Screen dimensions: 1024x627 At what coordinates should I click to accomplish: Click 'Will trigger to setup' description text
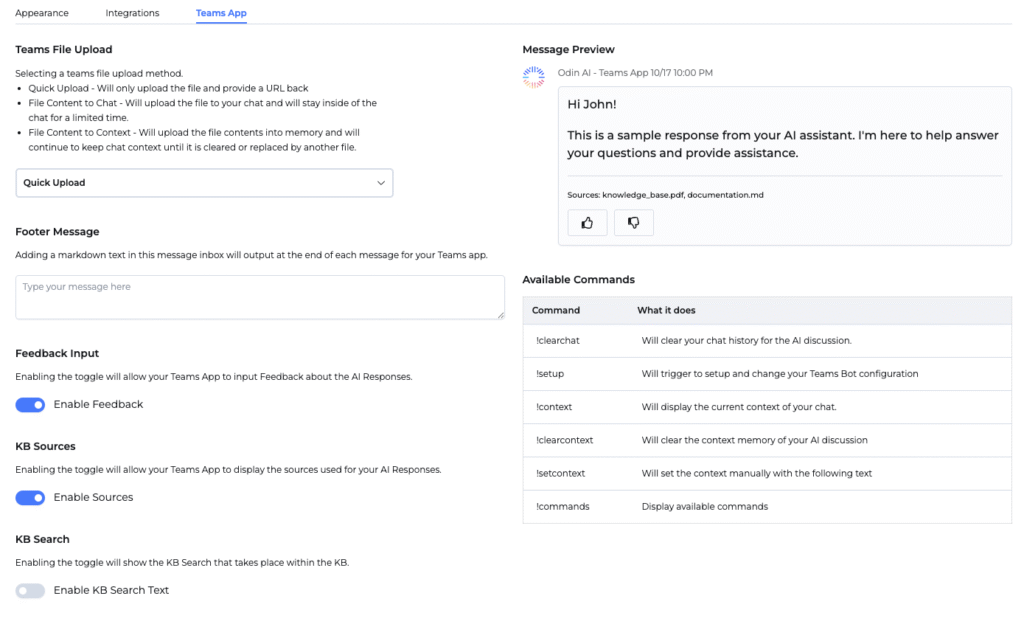[780, 374]
